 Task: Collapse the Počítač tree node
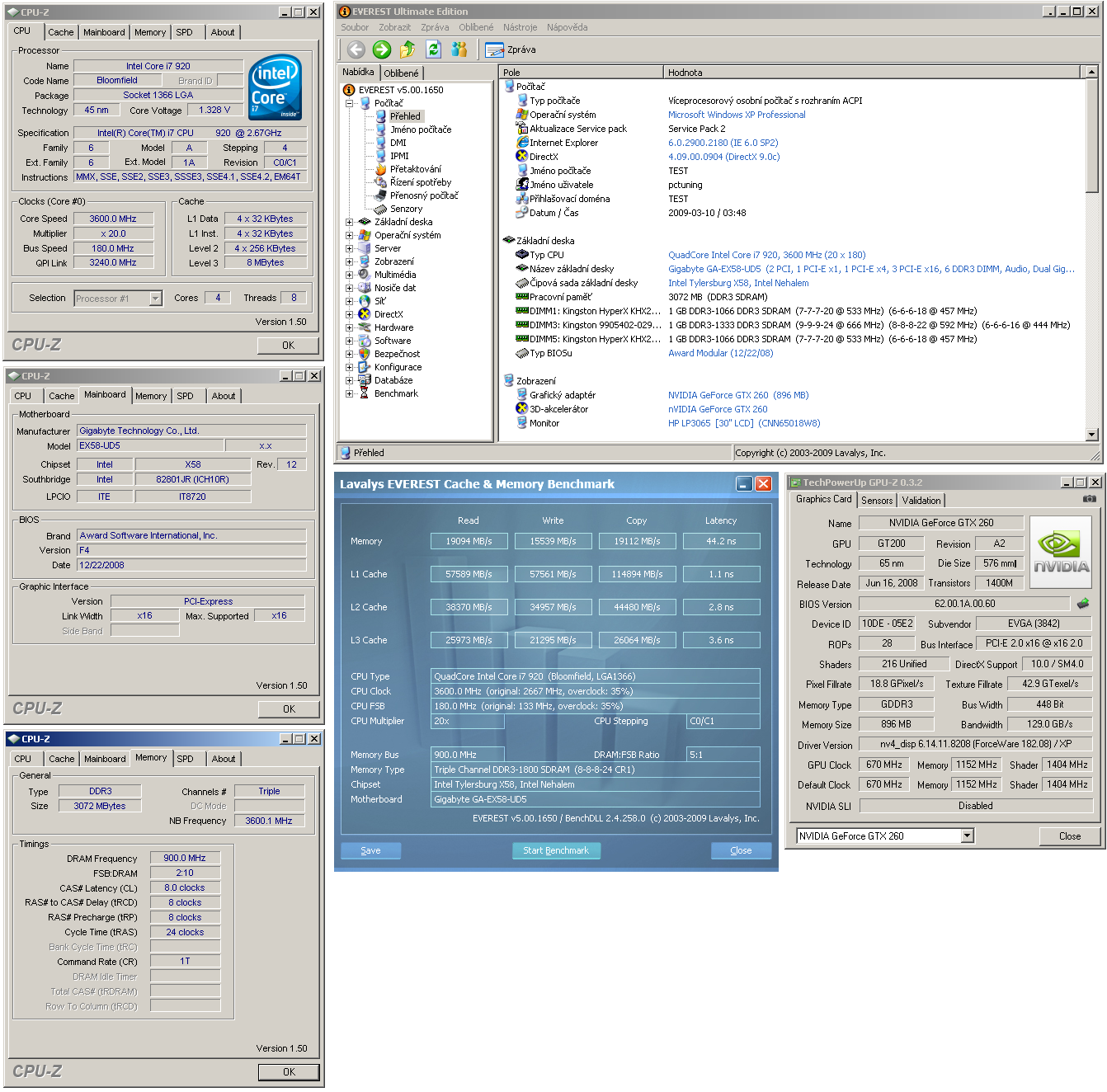click(x=349, y=103)
